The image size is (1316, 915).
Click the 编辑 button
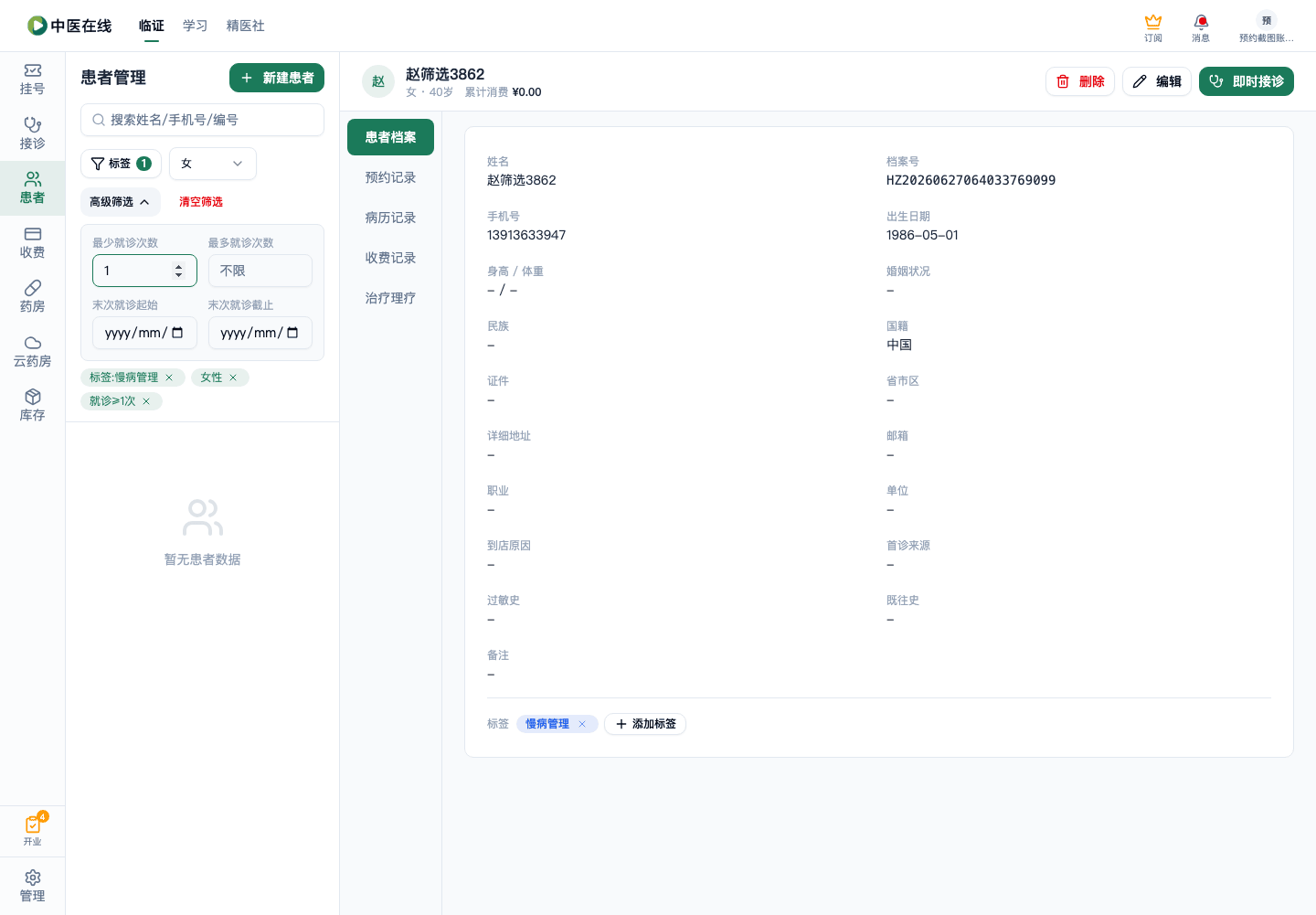[1157, 81]
